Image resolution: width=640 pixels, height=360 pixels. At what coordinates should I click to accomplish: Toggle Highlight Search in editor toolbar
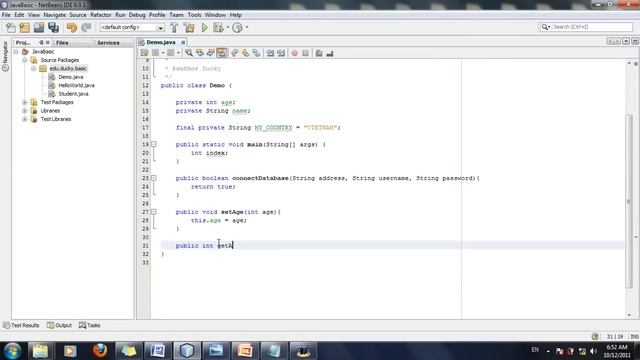(221, 53)
